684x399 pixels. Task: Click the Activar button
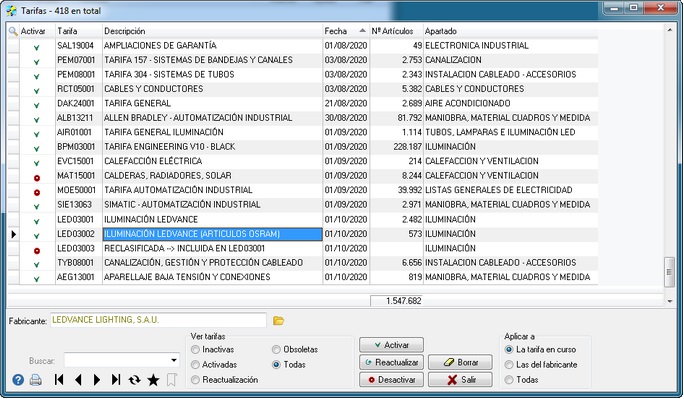point(391,345)
